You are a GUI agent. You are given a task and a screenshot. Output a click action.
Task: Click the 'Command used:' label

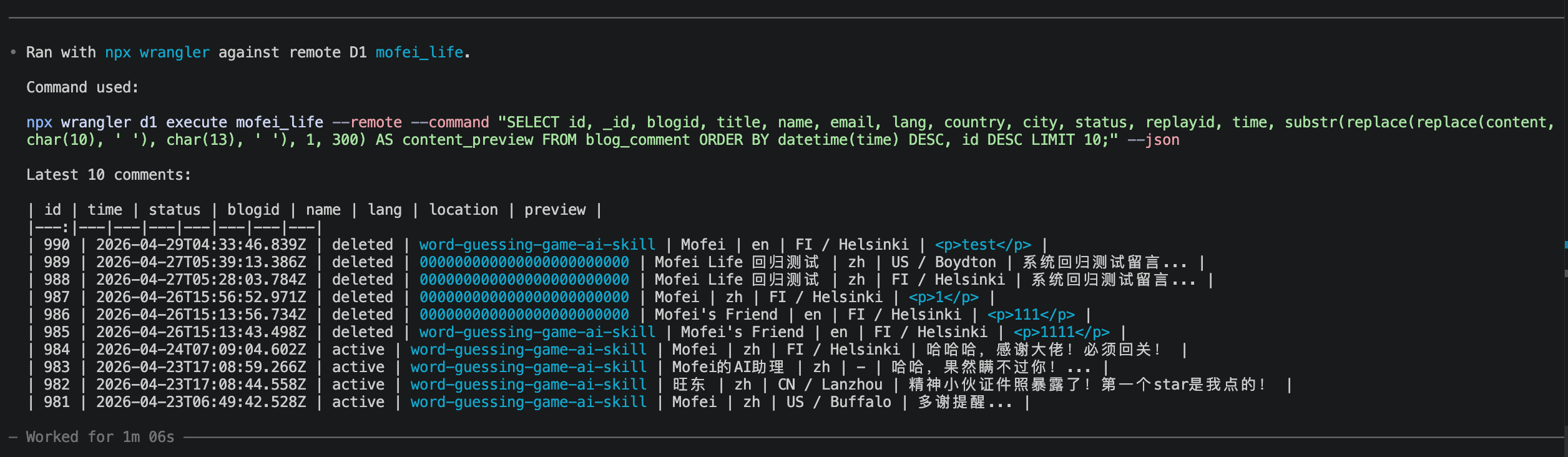82,87
